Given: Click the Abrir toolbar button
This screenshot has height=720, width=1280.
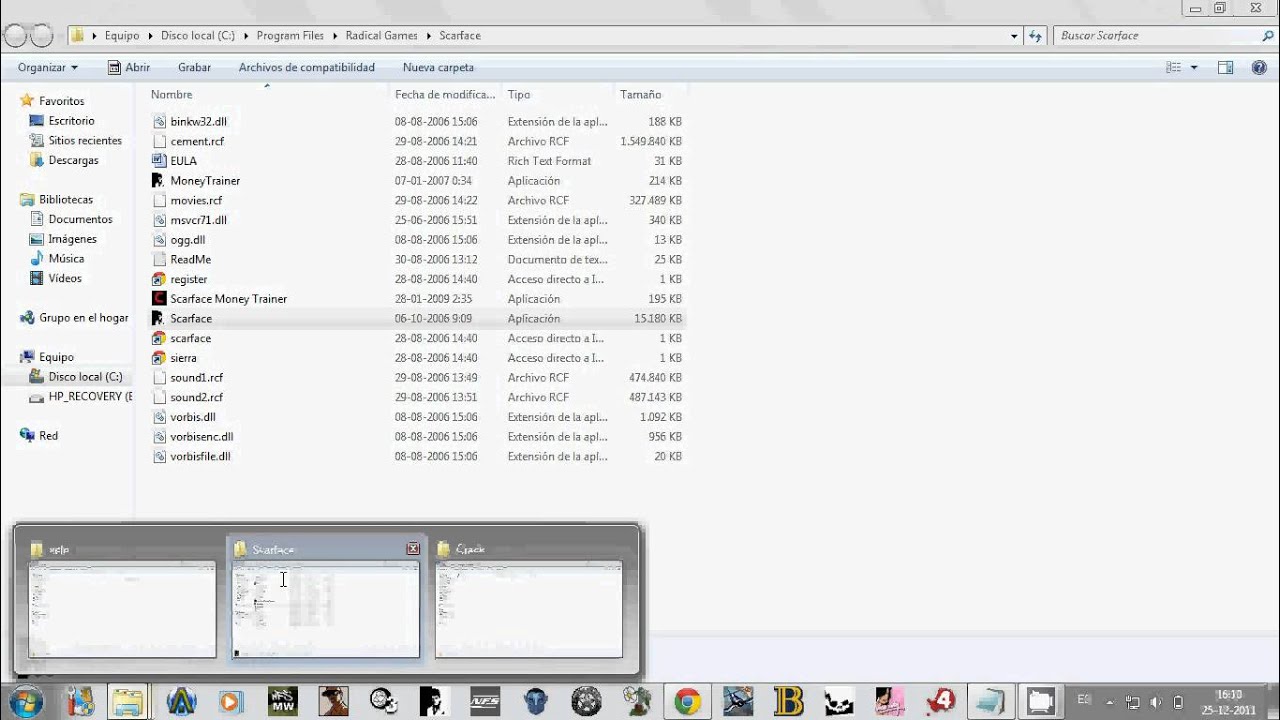Looking at the screenshot, I should 129,67.
